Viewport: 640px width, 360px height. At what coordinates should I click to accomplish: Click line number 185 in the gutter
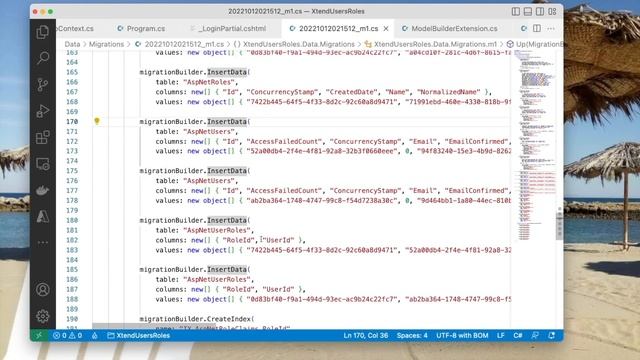pos(72,270)
